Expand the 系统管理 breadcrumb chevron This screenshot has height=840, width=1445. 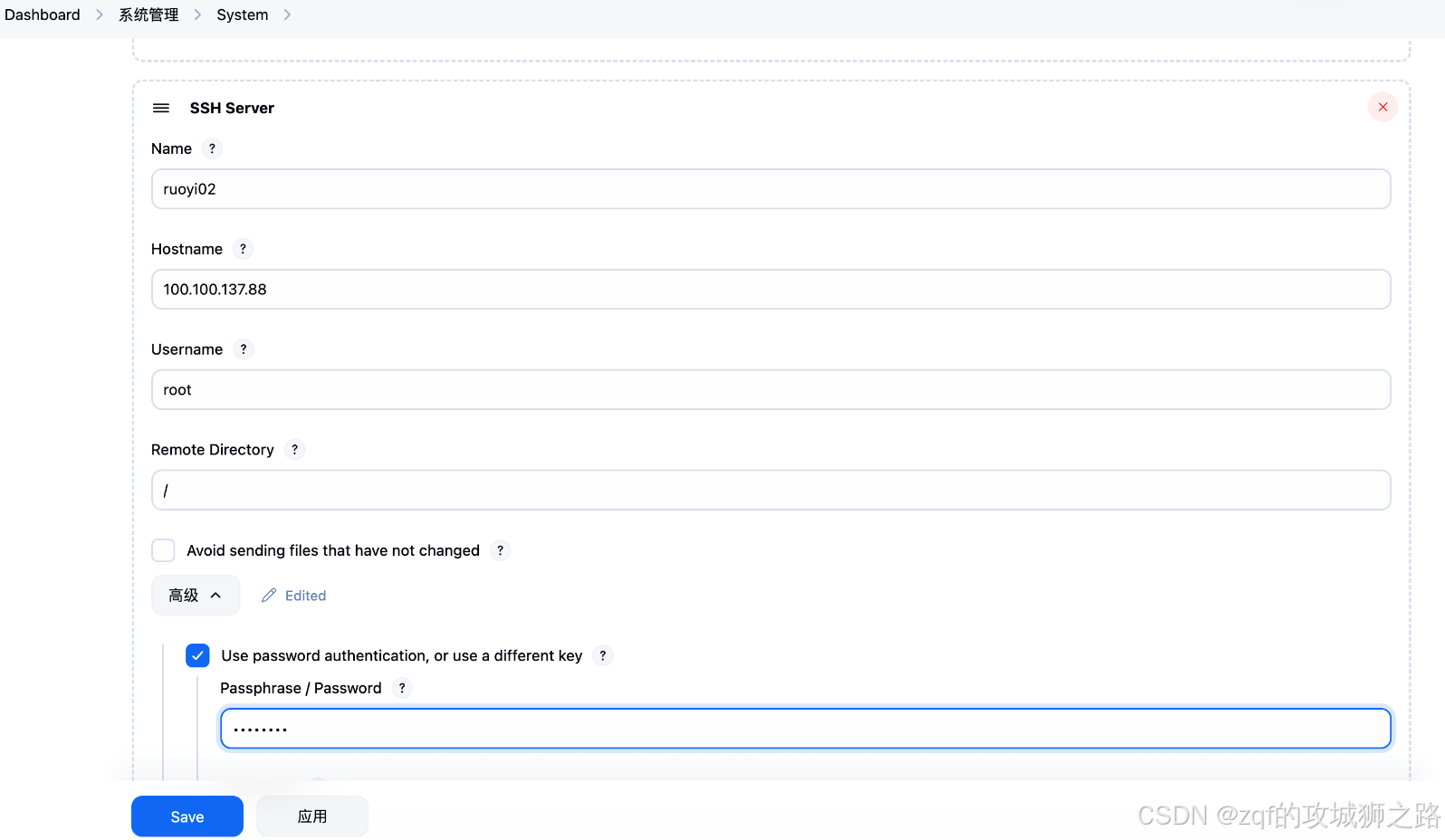(x=197, y=14)
